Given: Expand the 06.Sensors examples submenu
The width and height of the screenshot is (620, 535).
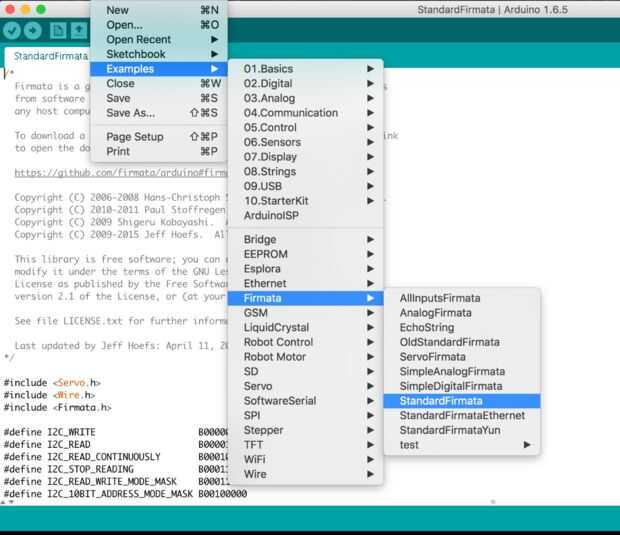Looking at the screenshot, I should tap(305, 142).
